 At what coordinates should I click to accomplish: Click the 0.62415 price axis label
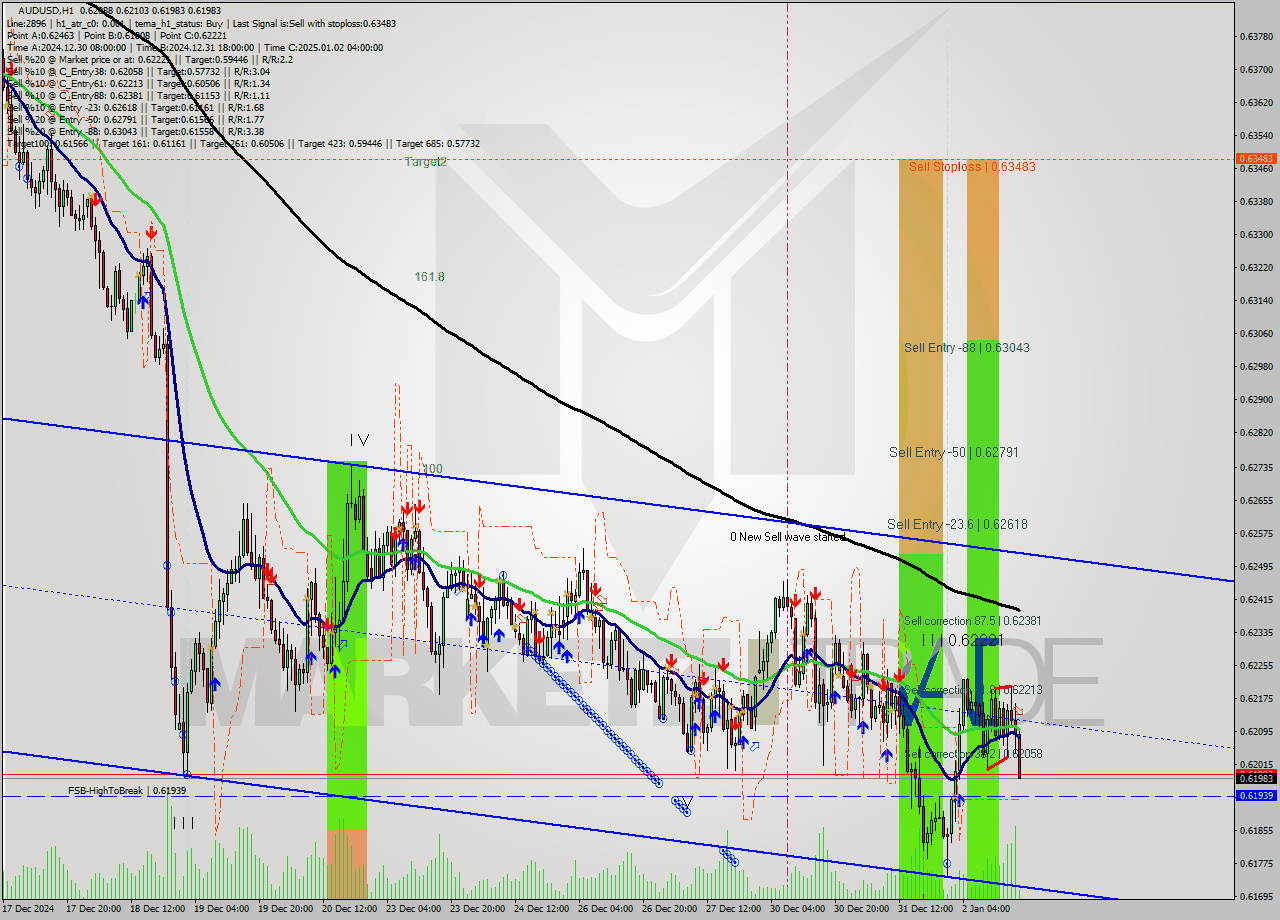(1255, 599)
